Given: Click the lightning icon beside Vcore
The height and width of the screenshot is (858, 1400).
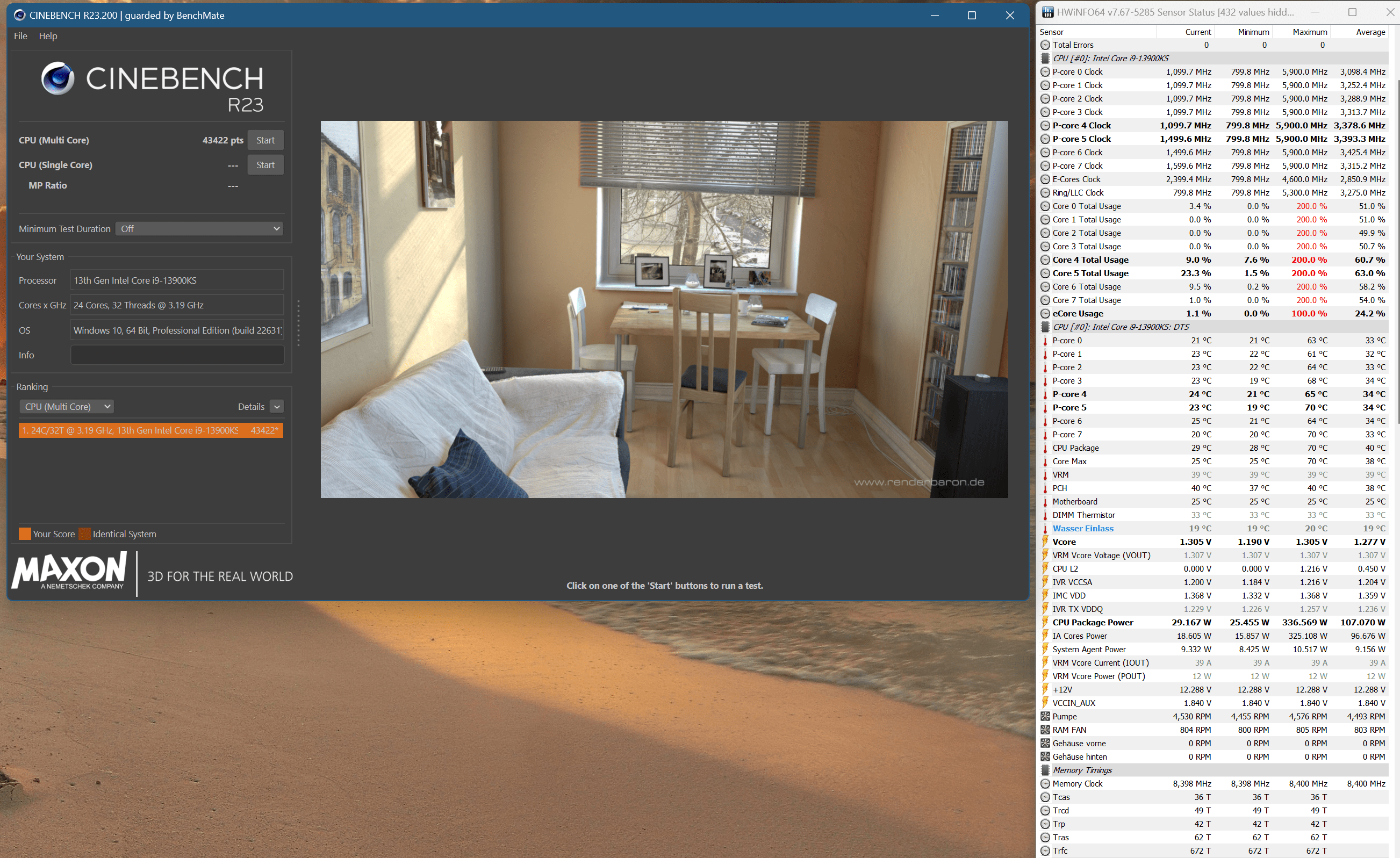Looking at the screenshot, I should (1045, 542).
